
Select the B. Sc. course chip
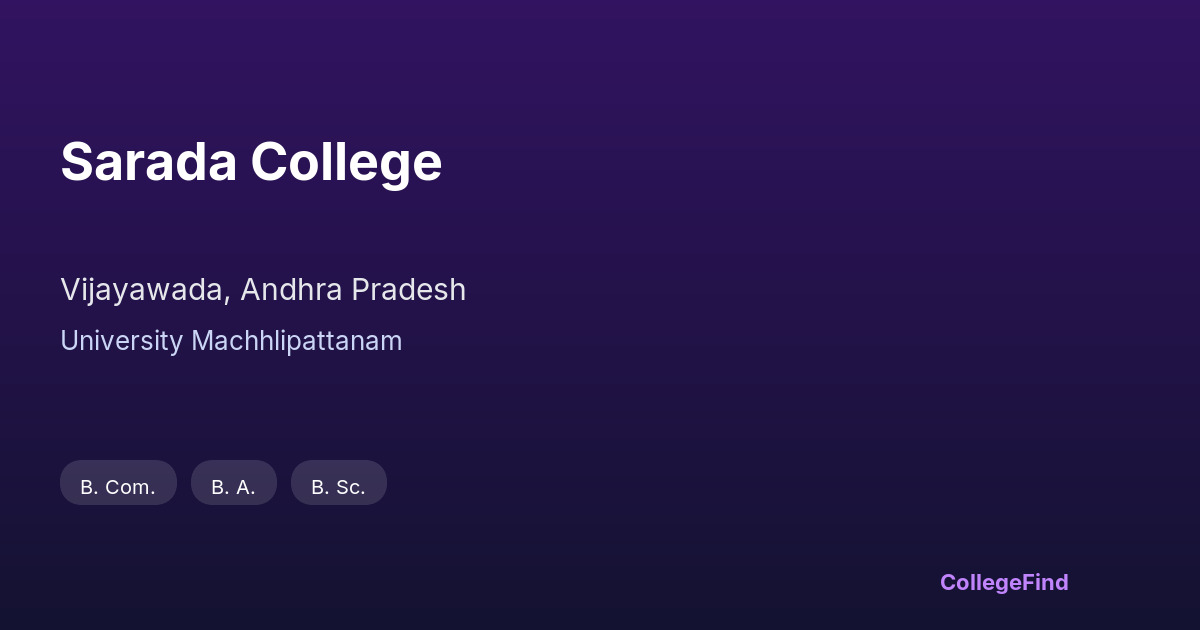338,483
